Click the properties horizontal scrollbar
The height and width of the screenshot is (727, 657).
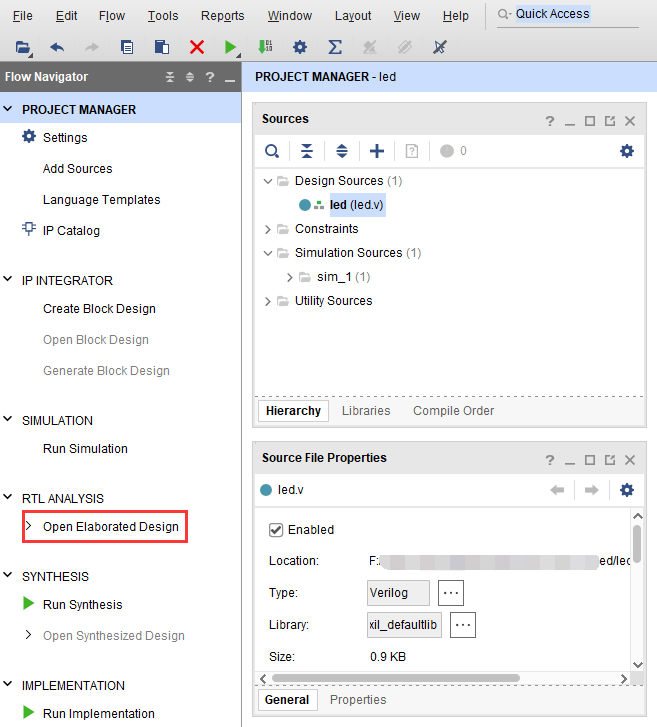[x=395, y=678]
